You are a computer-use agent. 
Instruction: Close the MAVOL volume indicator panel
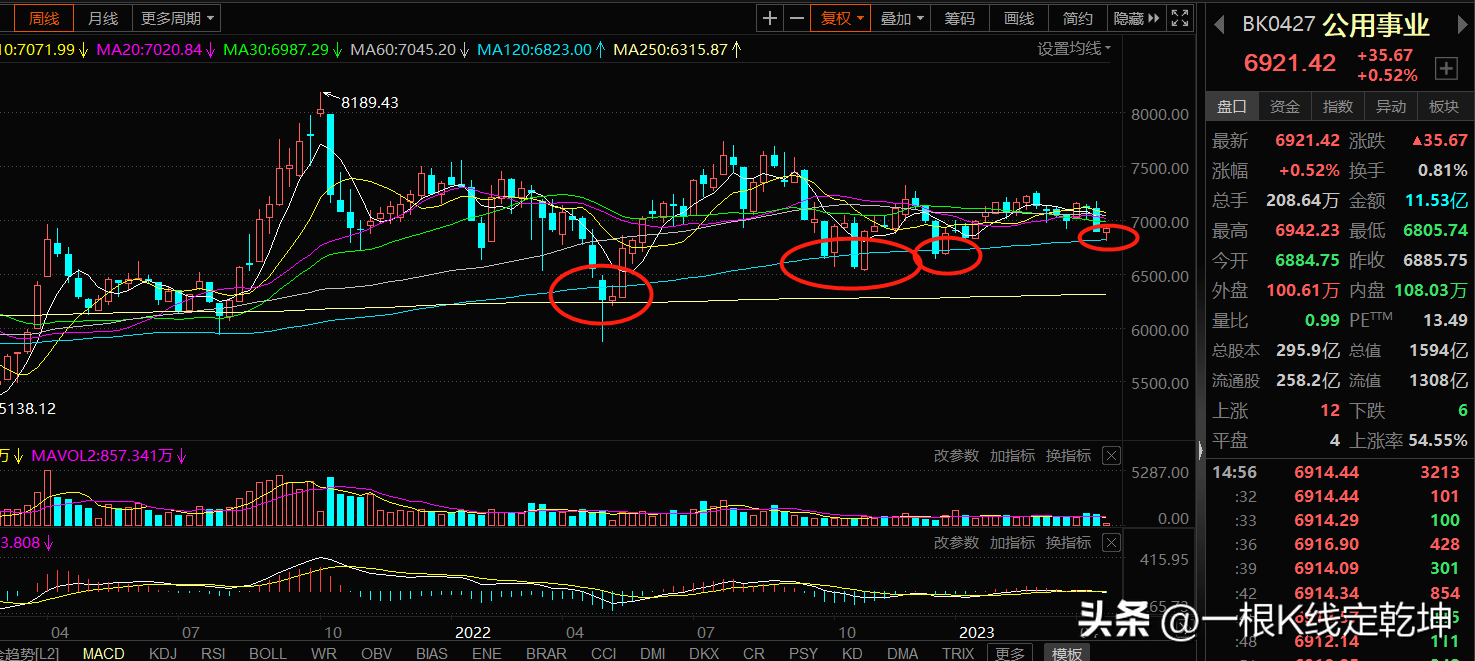tap(1111, 456)
